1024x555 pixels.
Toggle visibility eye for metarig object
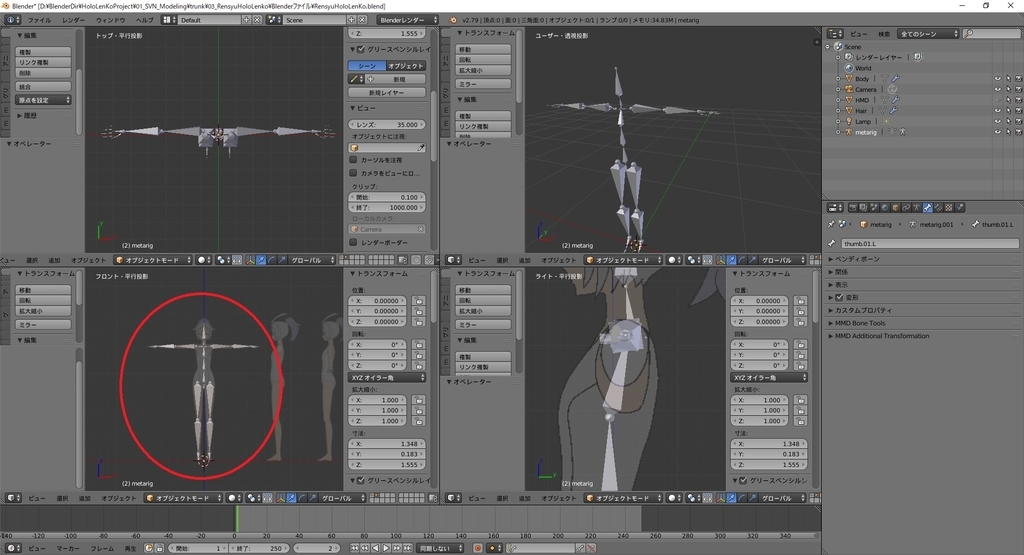[x=998, y=132]
